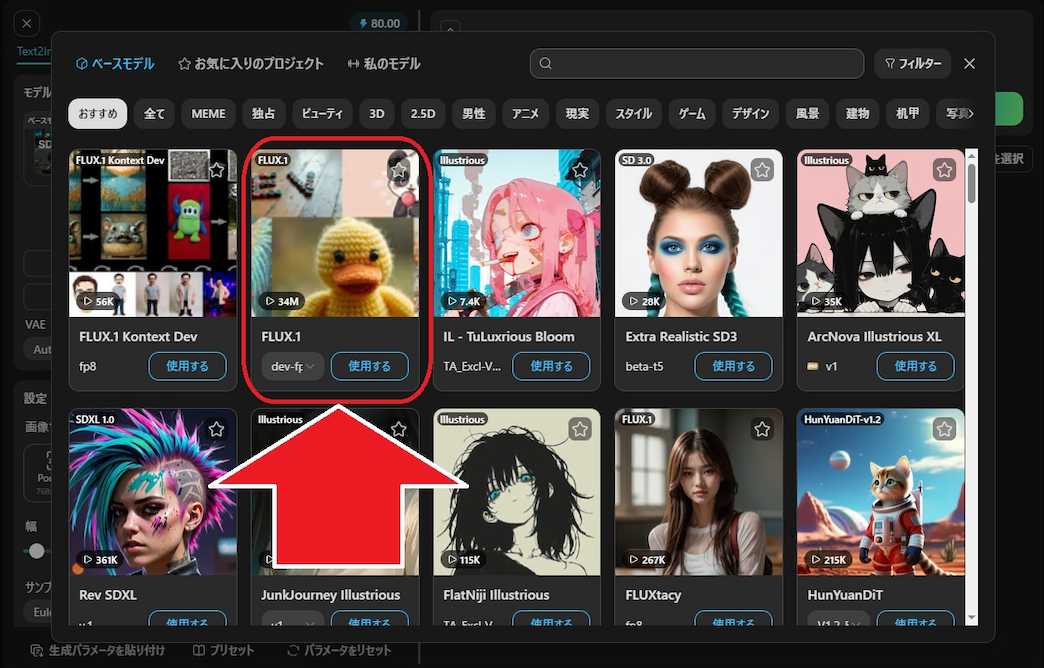Select the ゲーム category chip
Image resolution: width=1044 pixels, height=668 pixels.
tap(692, 113)
